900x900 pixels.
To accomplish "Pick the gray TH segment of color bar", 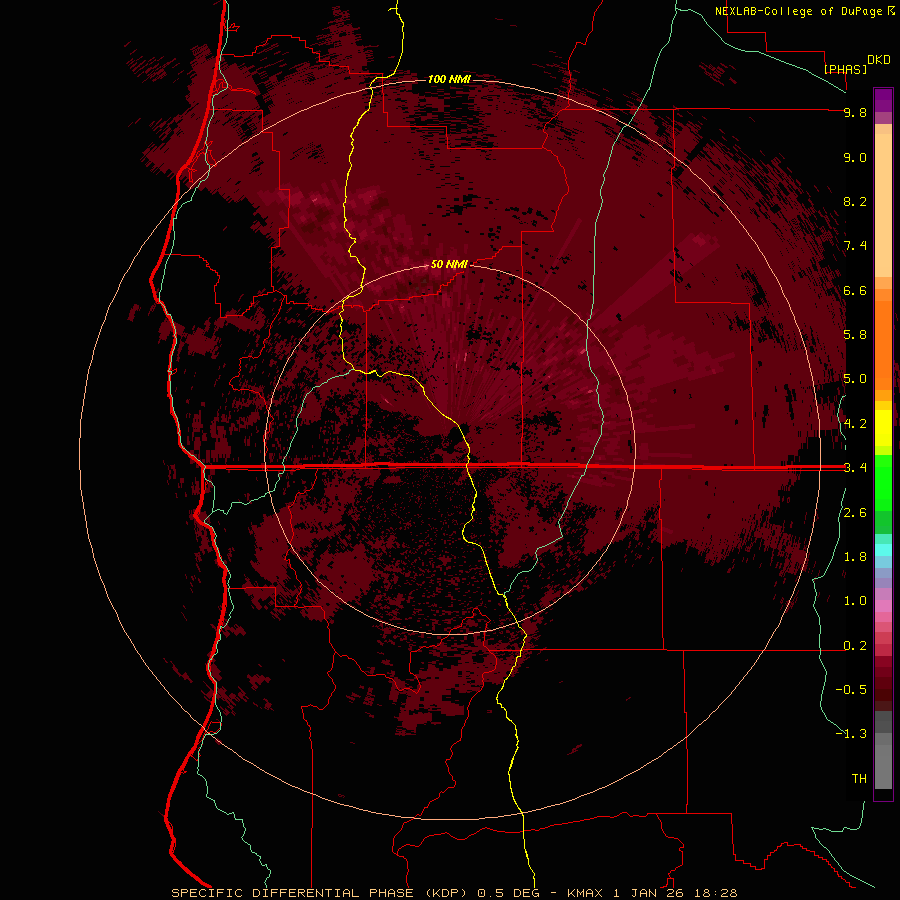I will (x=883, y=766).
